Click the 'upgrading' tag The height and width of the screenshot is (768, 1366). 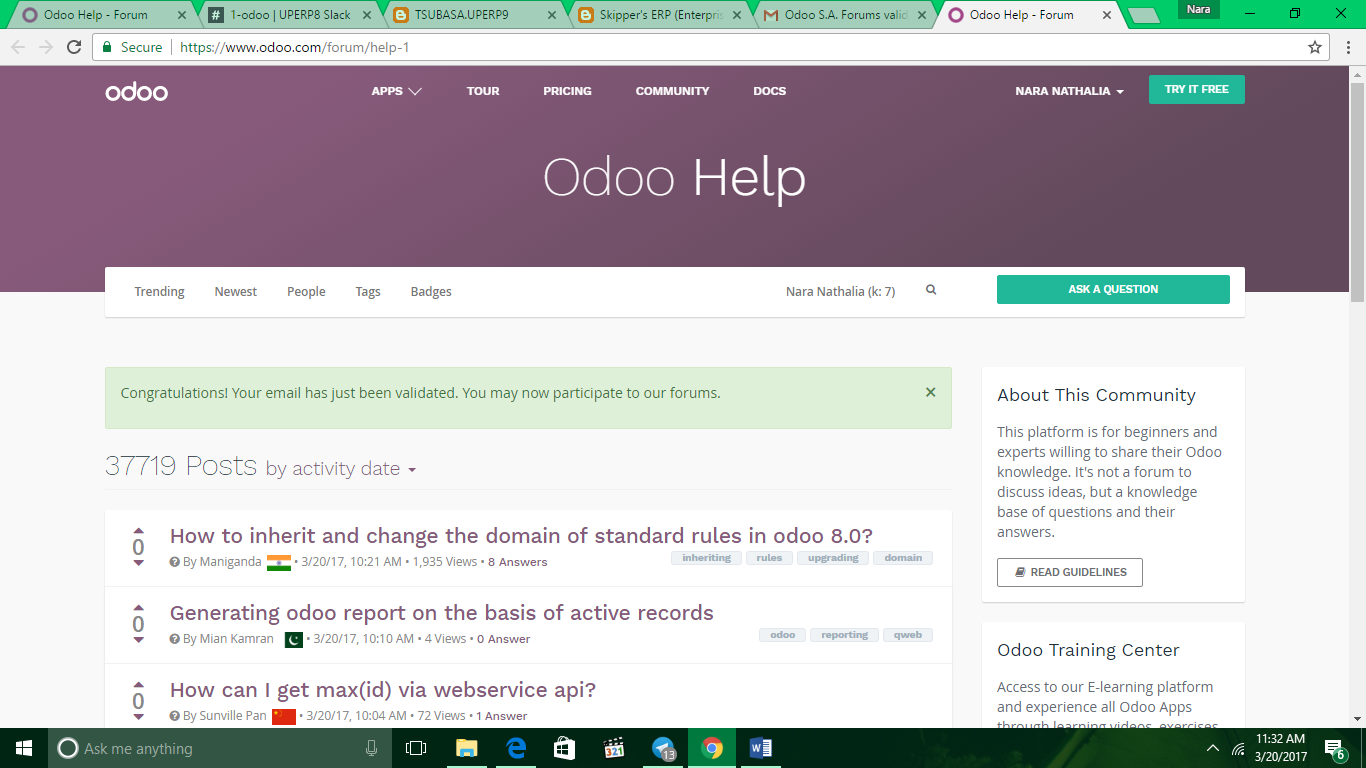point(833,558)
